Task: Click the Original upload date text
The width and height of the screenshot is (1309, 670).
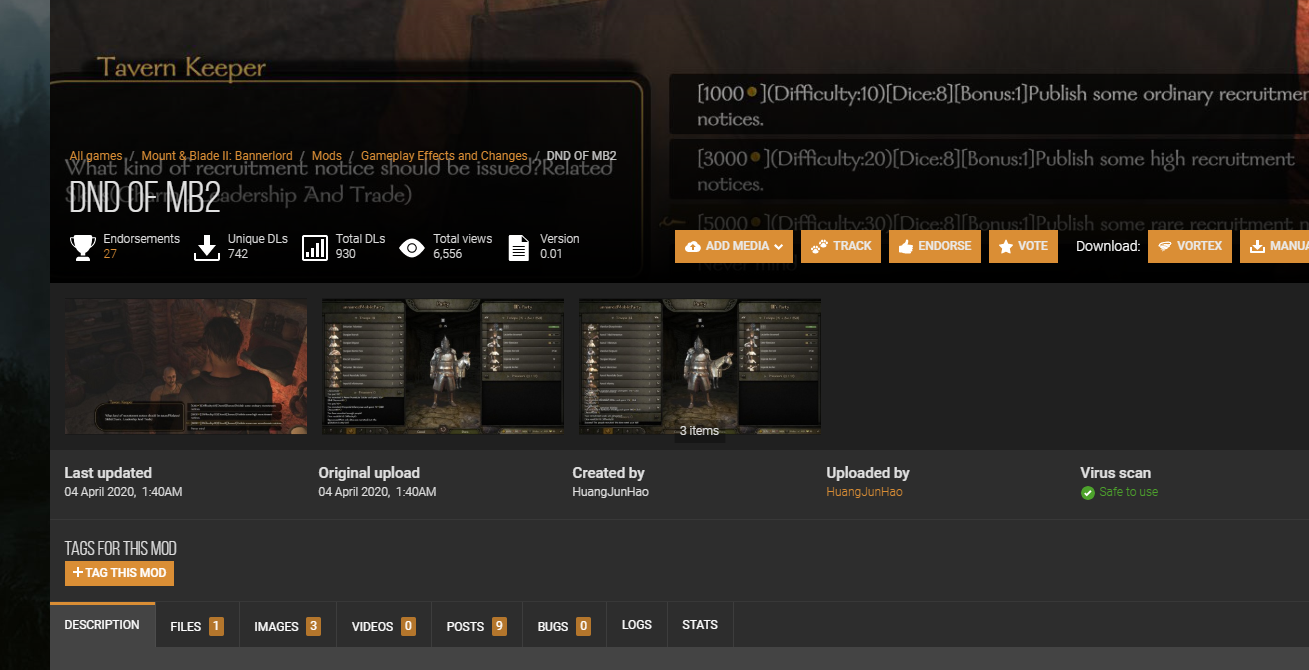Action: [x=377, y=492]
